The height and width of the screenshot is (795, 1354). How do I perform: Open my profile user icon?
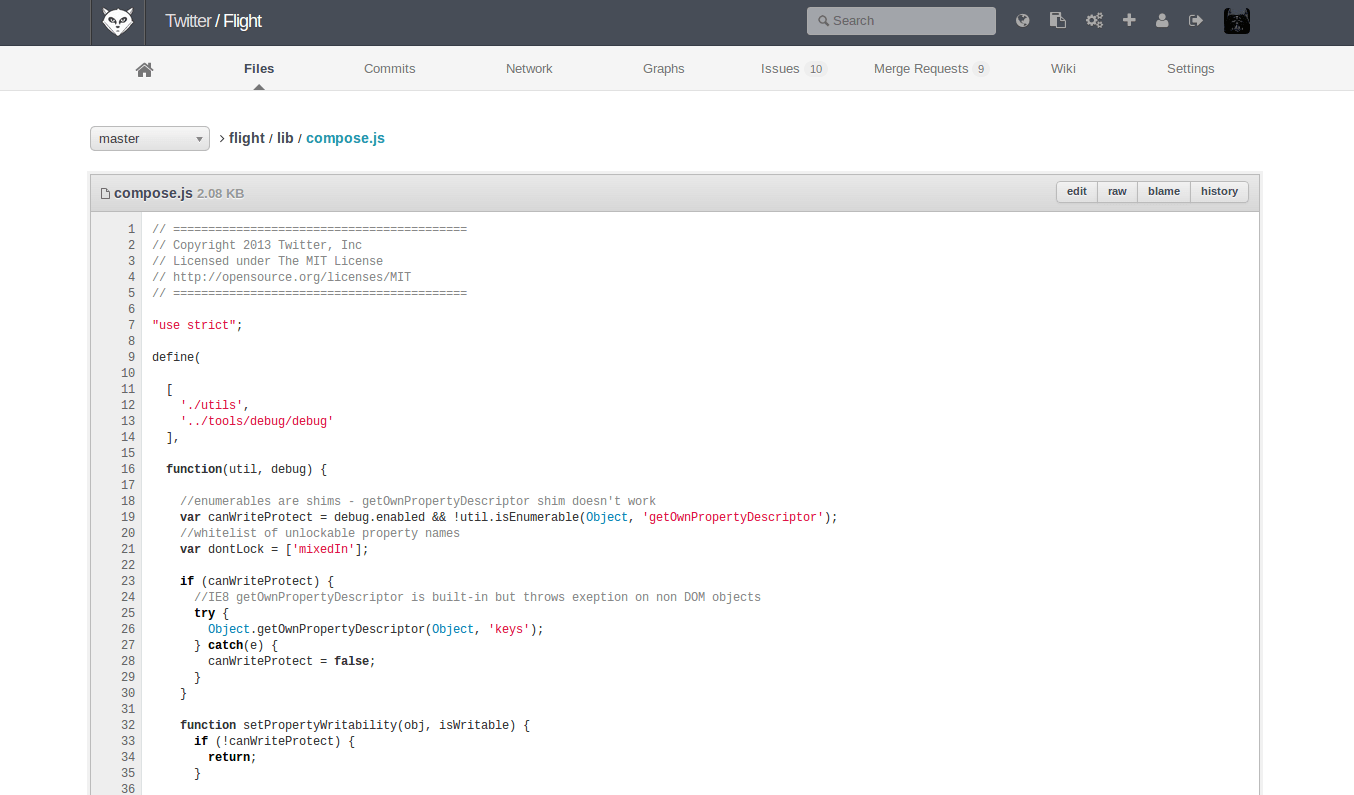[x=1162, y=20]
